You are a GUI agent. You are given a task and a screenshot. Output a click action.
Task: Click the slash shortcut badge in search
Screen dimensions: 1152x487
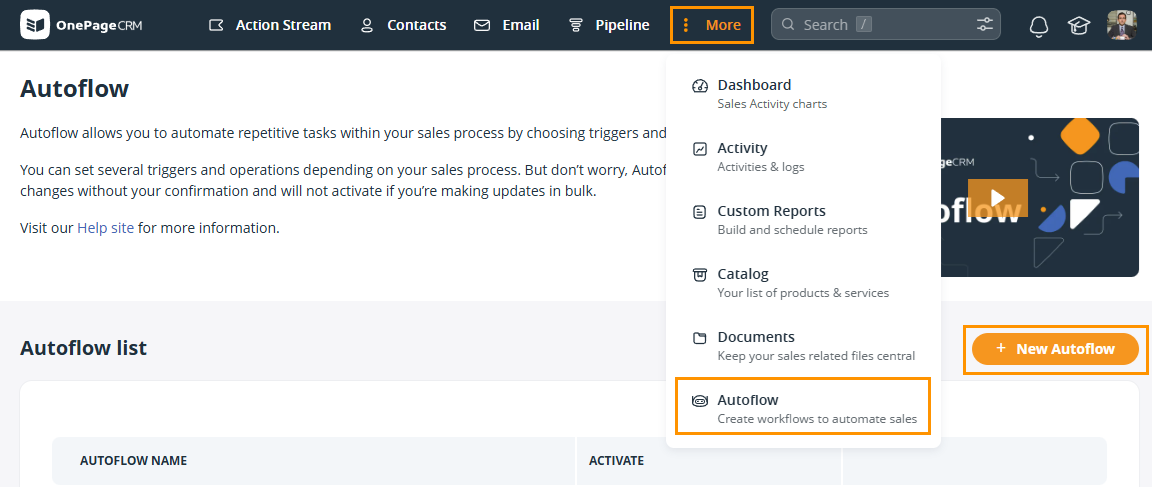(864, 25)
